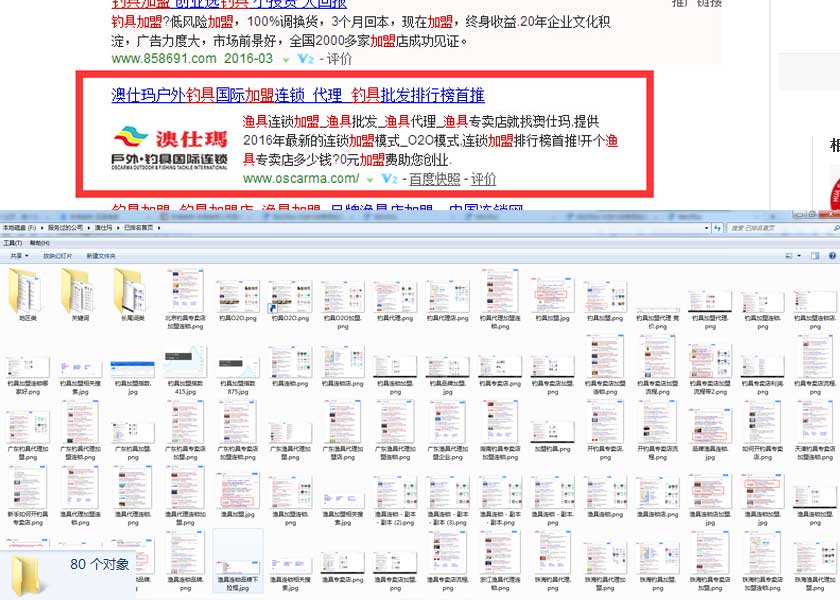The image size is (840, 600).
Task: Select the 渔具连锁品牌下拉框.jpg file
Action: pos(238,561)
